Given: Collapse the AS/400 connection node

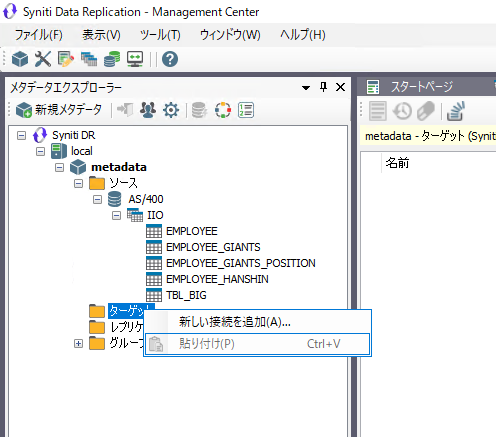Looking at the screenshot, I should click(x=97, y=199).
